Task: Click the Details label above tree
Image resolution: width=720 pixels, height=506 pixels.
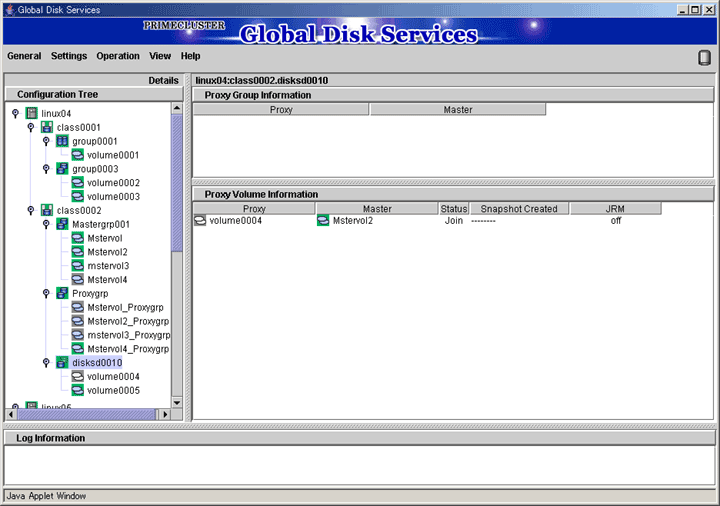Action: point(163,80)
